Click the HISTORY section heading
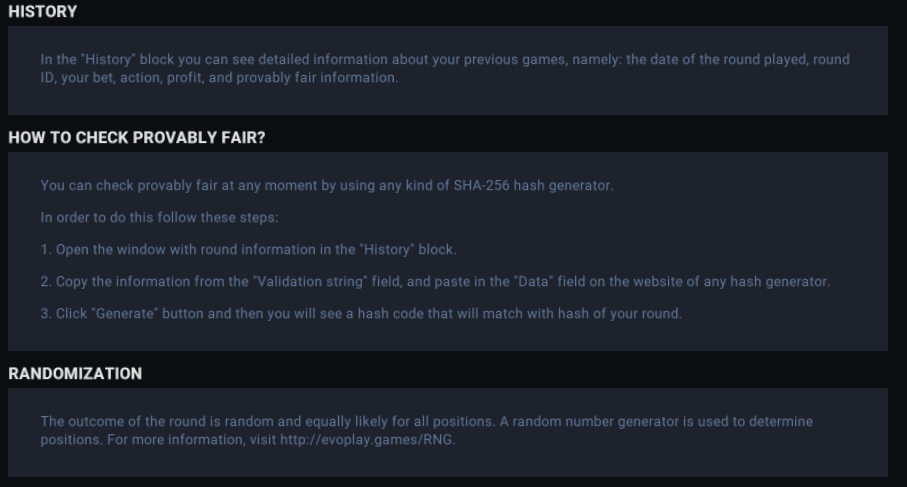This screenshot has height=487, width=907. point(43,12)
